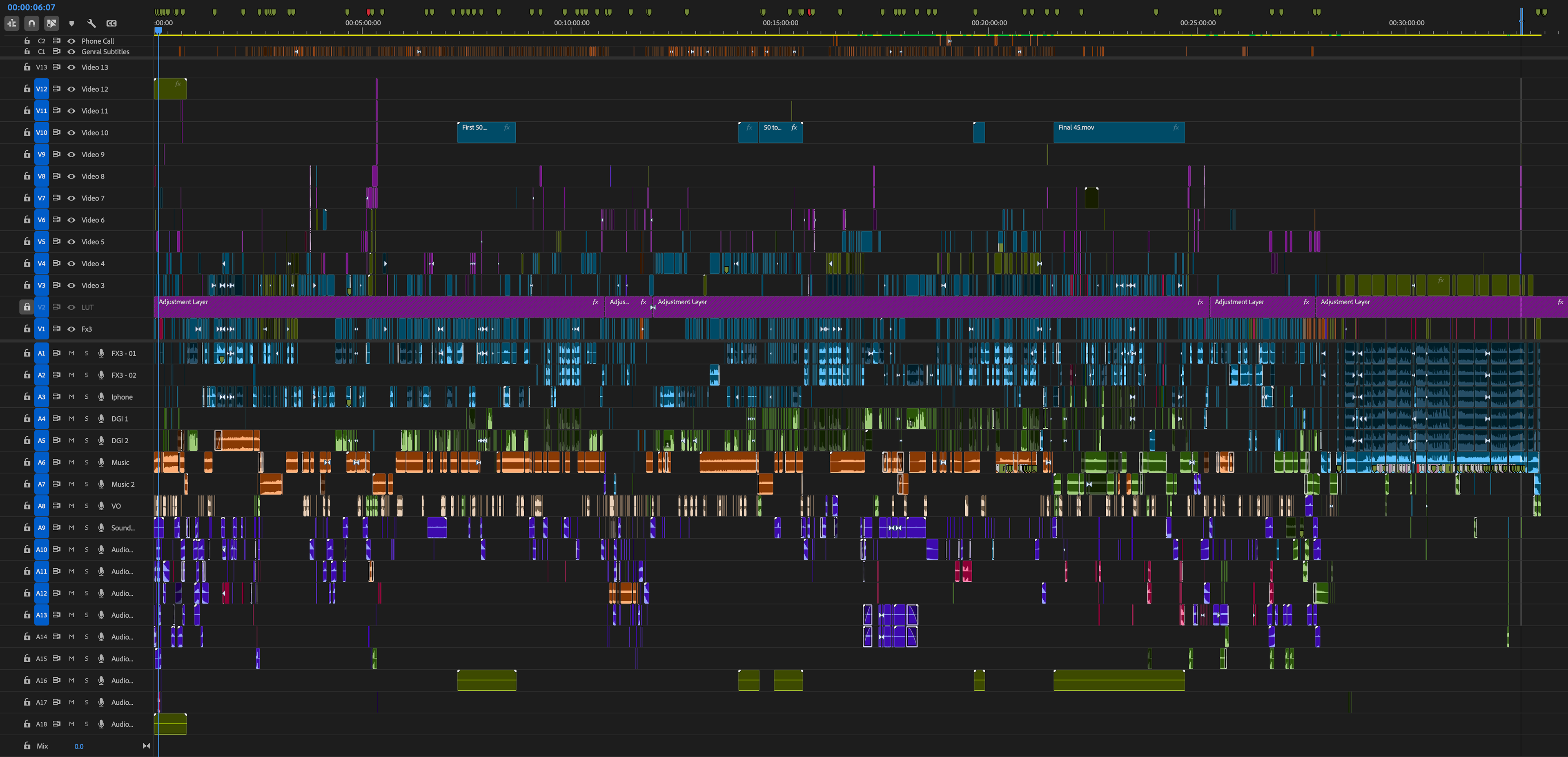Click the Mix track volume value 0.0
1568x757 pixels.
tap(79, 746)
